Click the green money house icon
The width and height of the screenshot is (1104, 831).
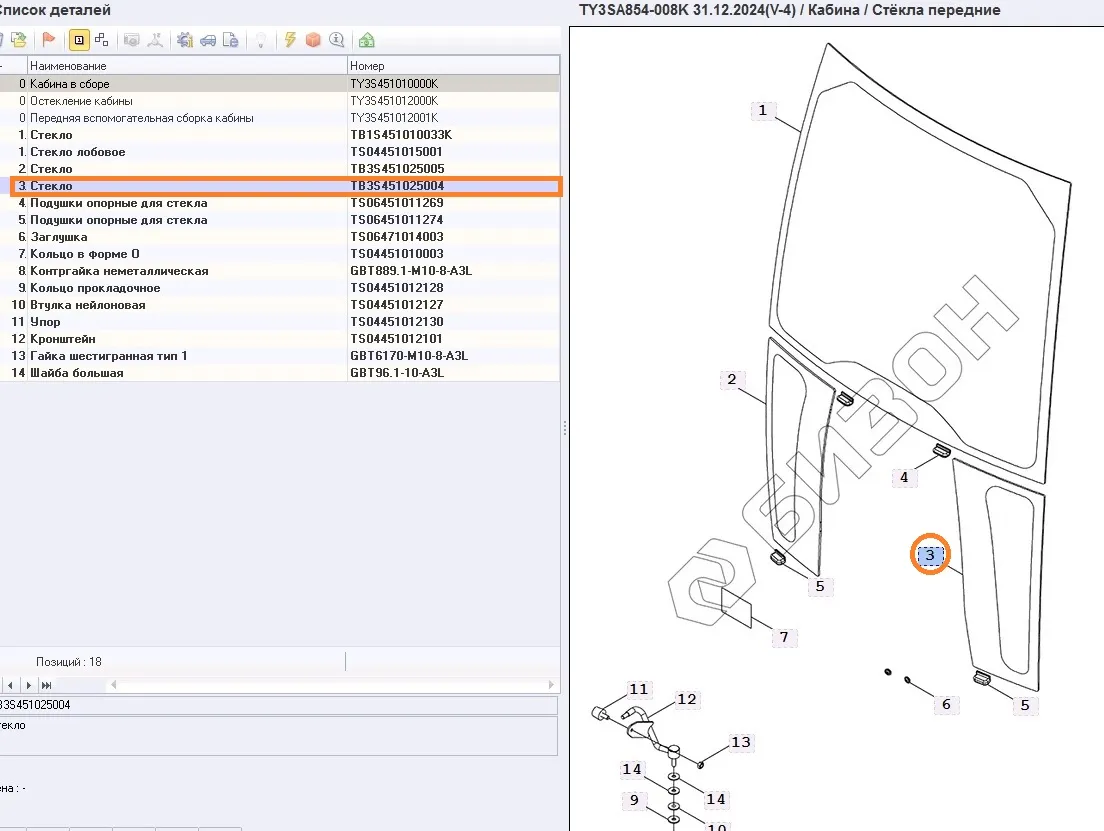367,40
